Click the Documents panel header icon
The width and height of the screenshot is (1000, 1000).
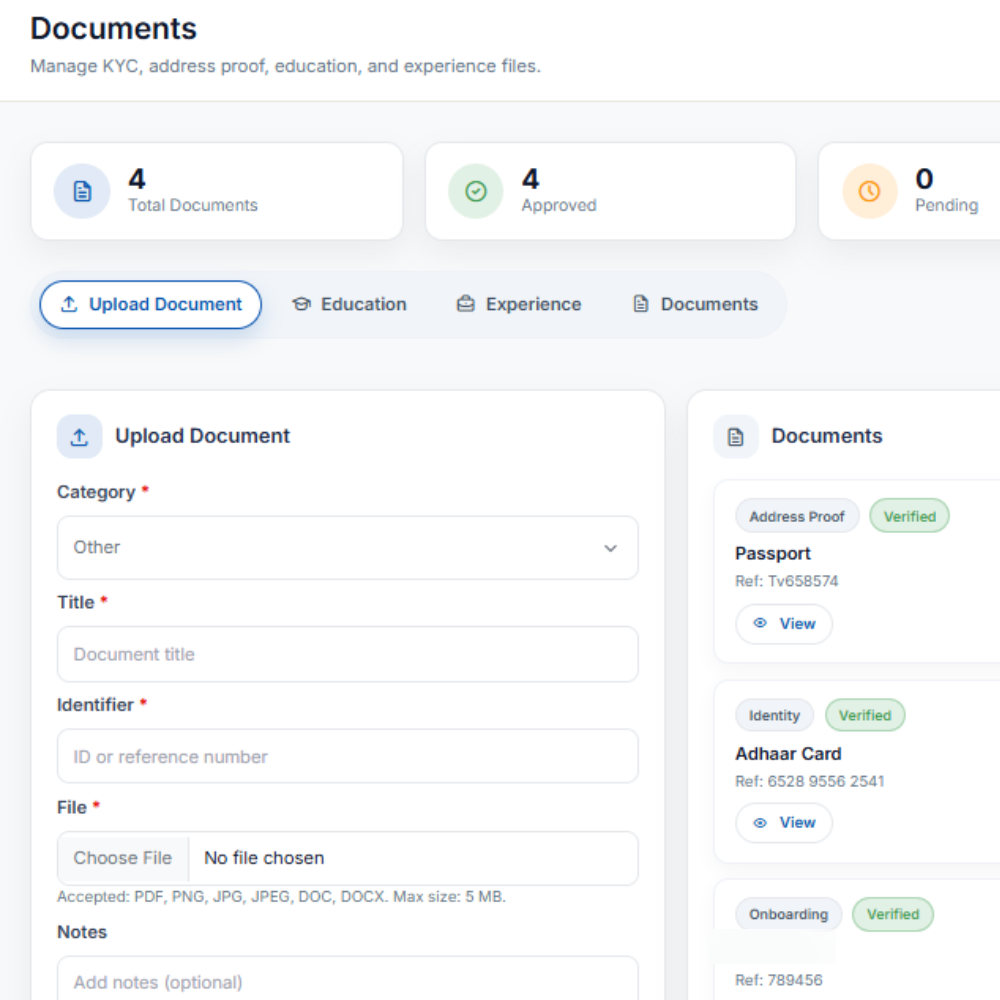coord(736,437)
